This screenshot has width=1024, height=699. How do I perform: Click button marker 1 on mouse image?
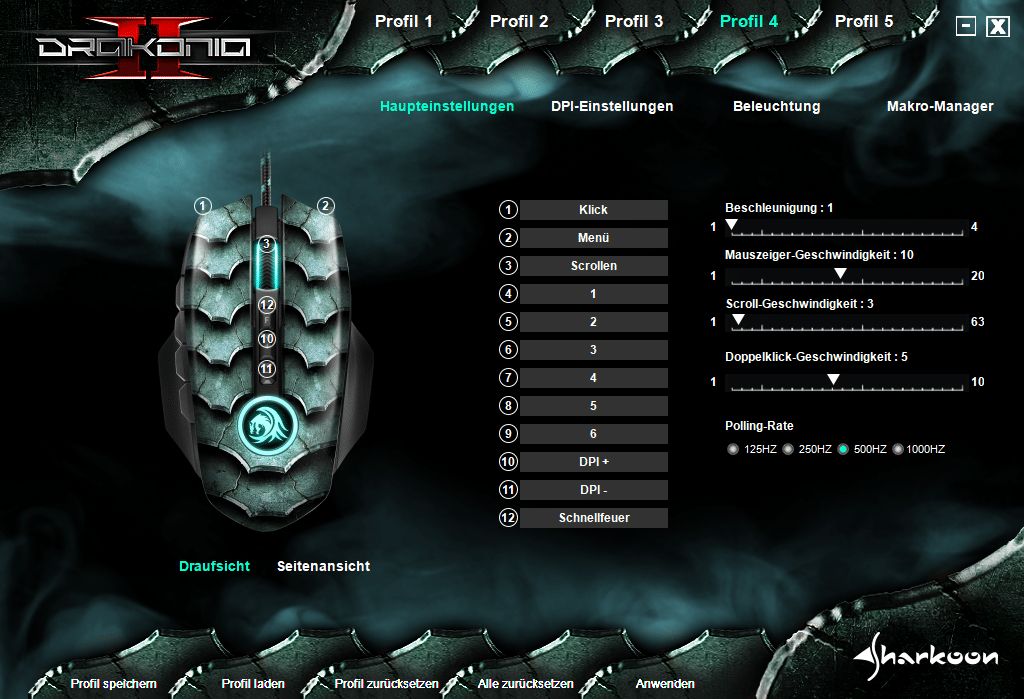pyautogui.click(x=203, y=206)
